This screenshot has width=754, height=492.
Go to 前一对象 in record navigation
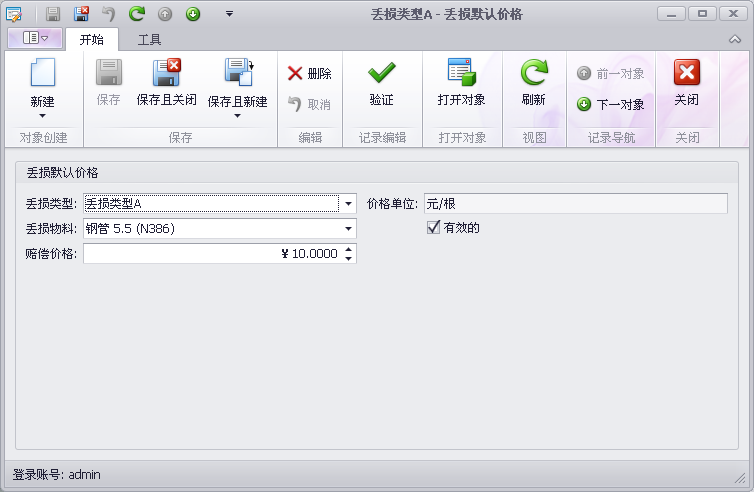click(x=611, y=74)
